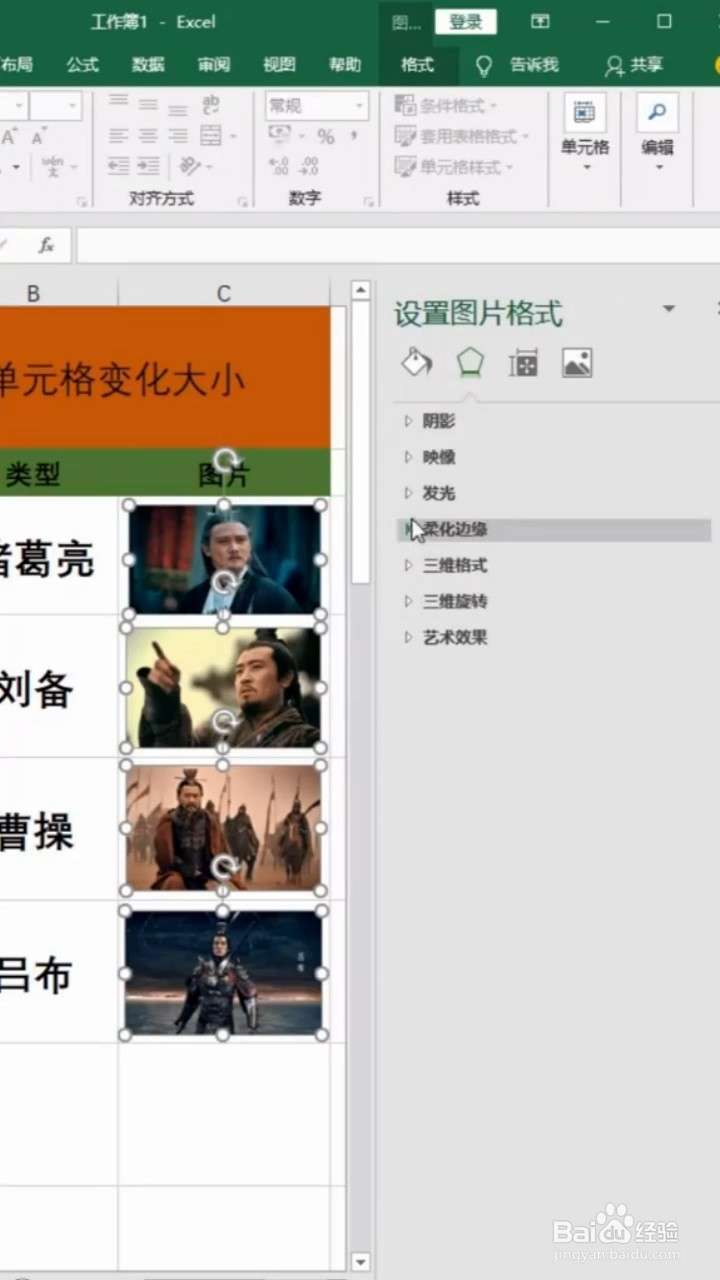Expand the 三维旋转 section
Screen dimensions: 720x1280
click(x=454, y=601)
